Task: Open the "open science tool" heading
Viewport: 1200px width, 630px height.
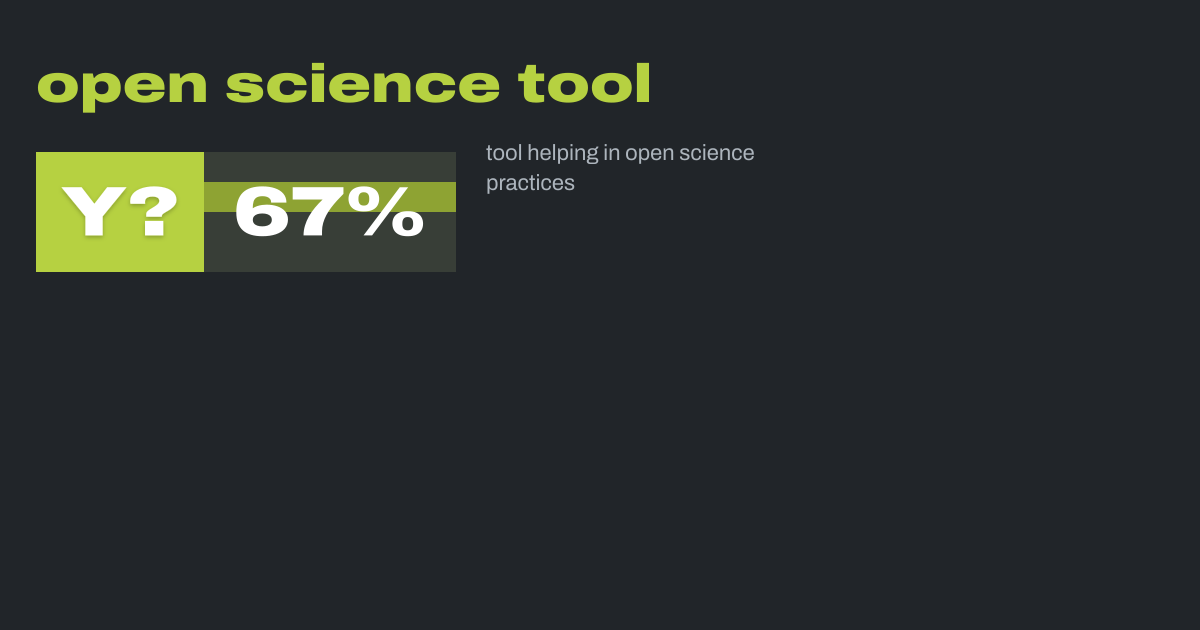Action: (343, 85)
